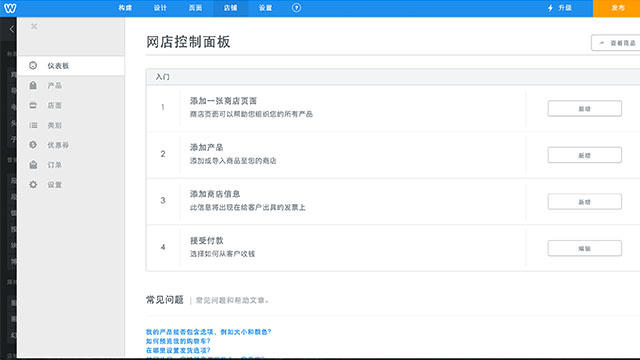Open the help question mark icon

click(297, 8)
